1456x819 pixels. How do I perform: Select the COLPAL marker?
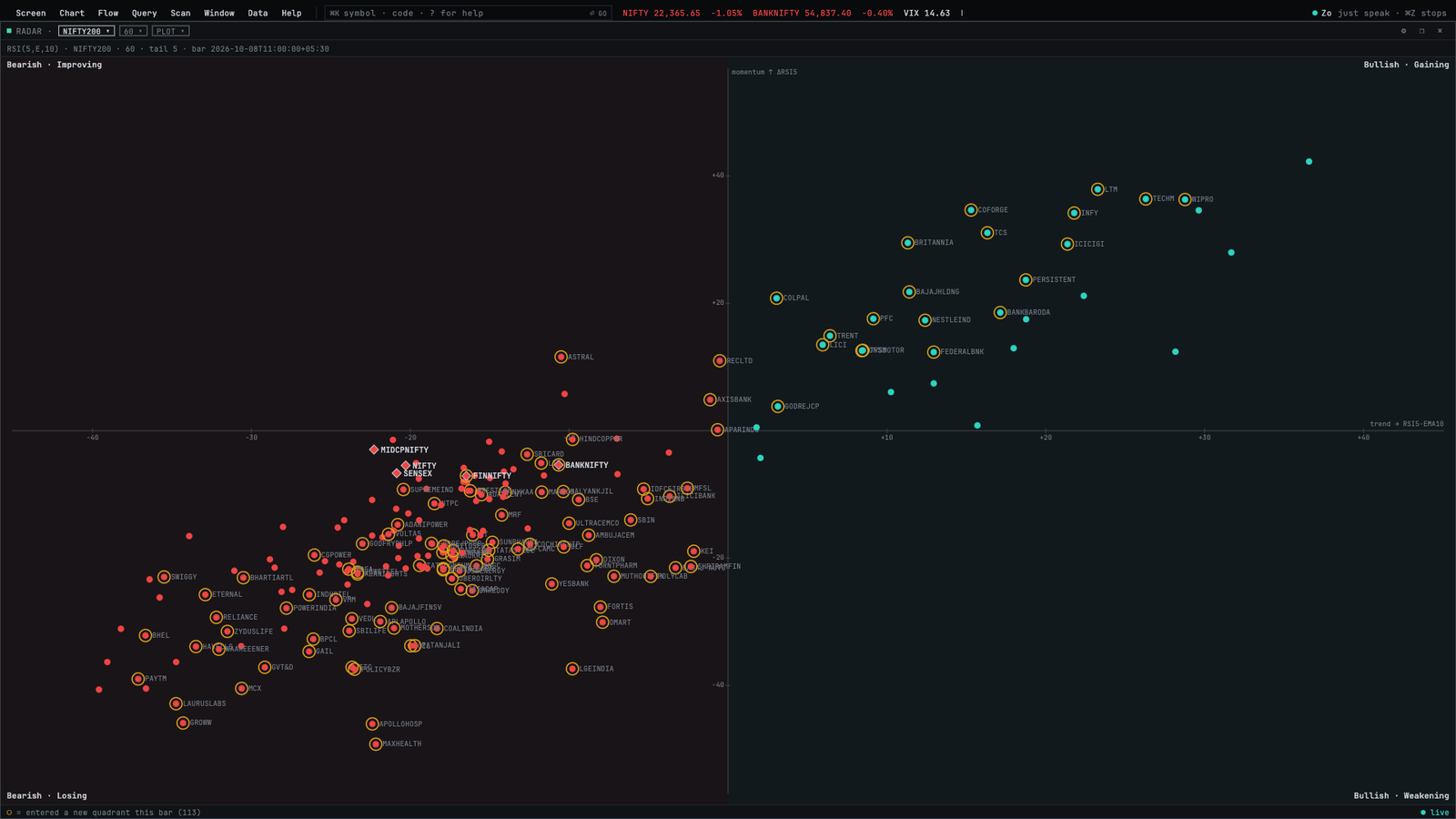(776, 298)
